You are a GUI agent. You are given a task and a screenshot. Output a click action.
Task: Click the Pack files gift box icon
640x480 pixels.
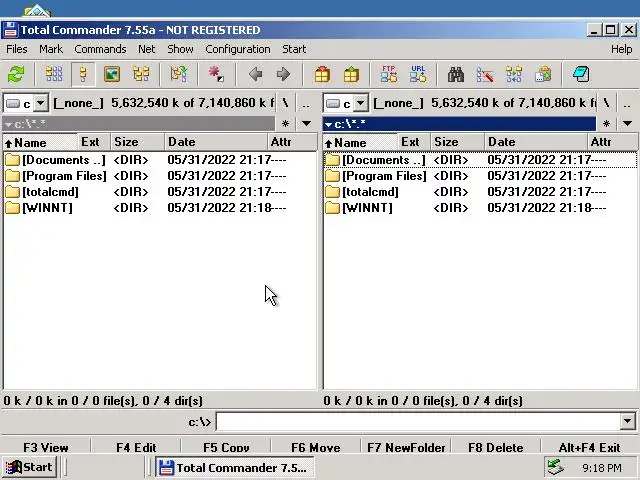pos(322,75)
